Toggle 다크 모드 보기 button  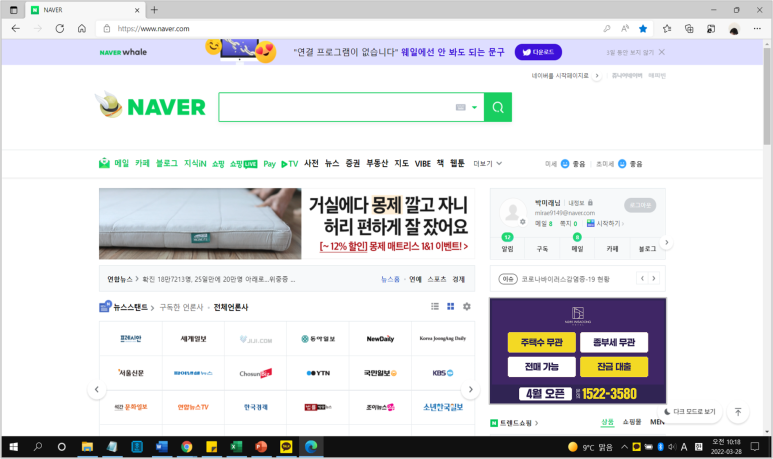690,412
